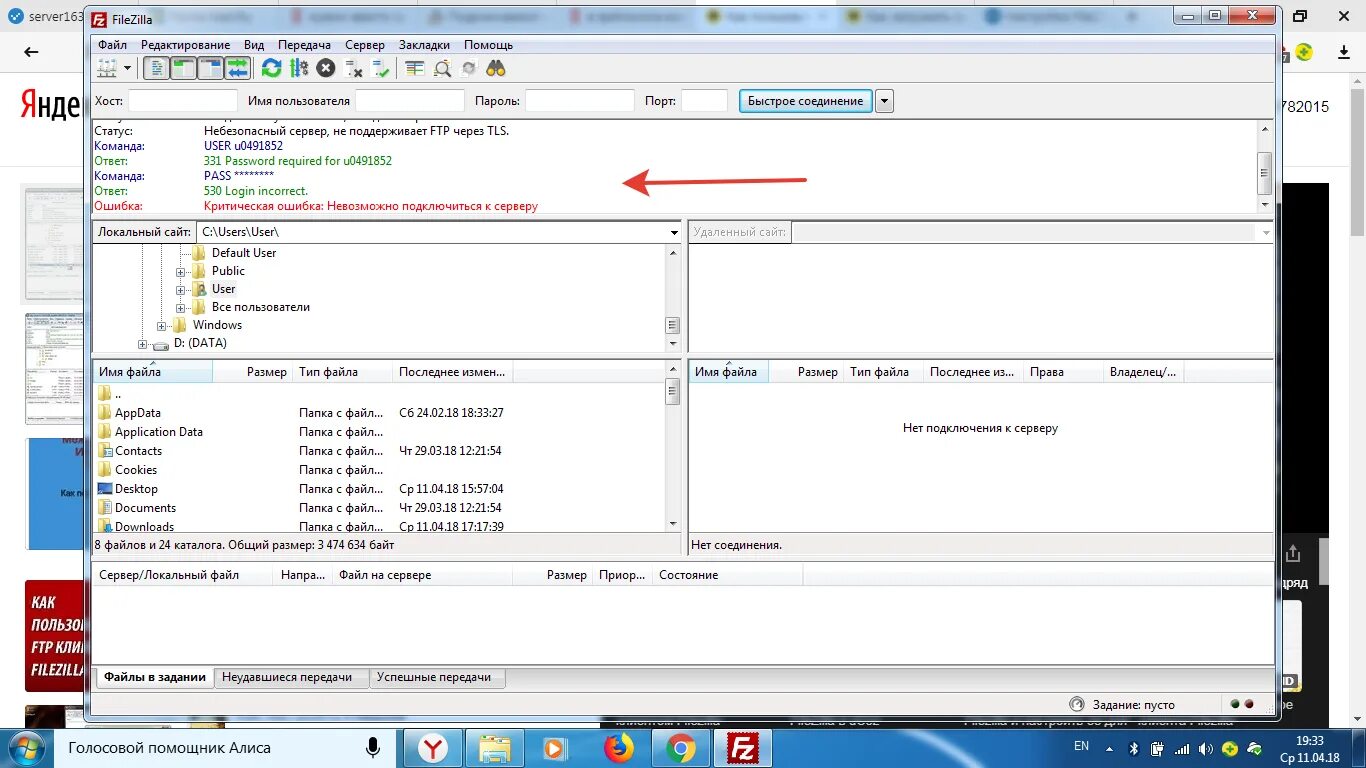Sort local list by Последнее изменение column
Viewport: 1366px width, 768px height.
[453, 372]
